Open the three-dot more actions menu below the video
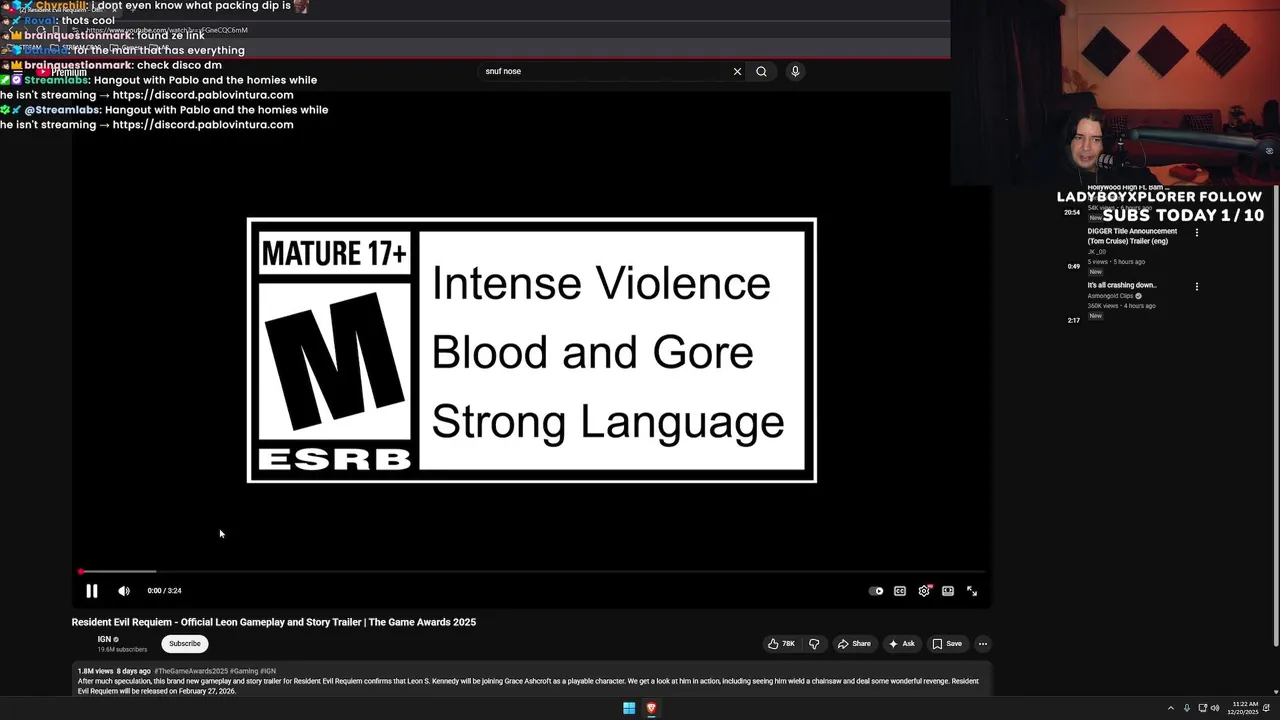The width and height of the screenshot is (1280, 720). pyautogui.click(x=983, y=644)
